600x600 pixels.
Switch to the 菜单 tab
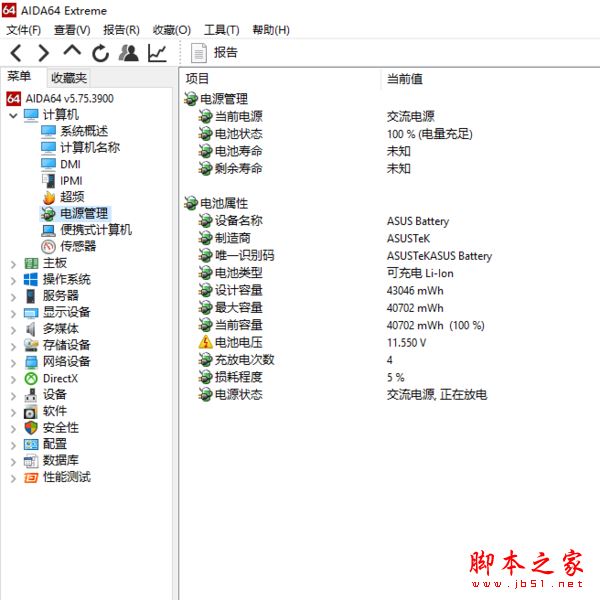click(x=19, y=77)
